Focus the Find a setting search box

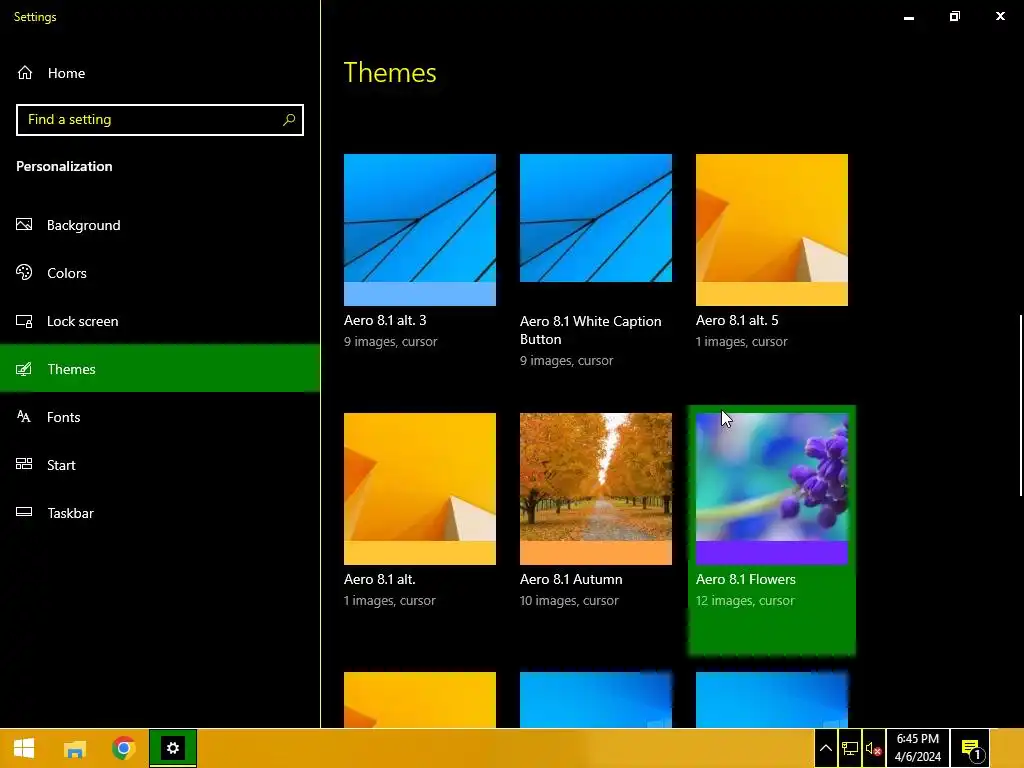click(160, 120)
